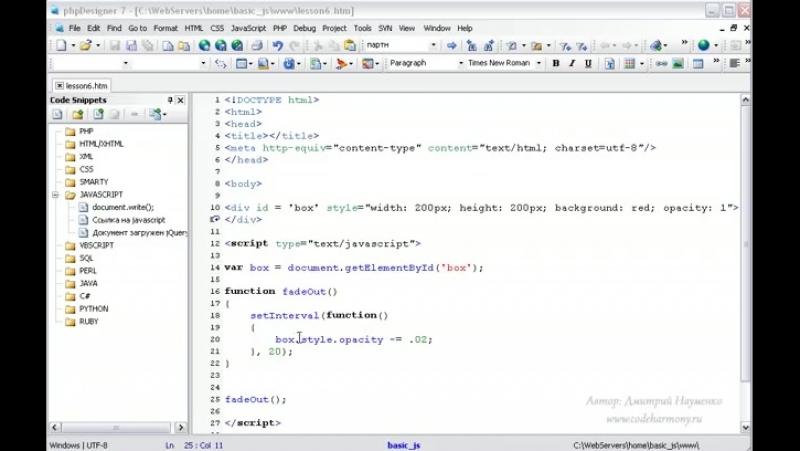
Task: Click the third globe preview icon
Action: point(237,45)
